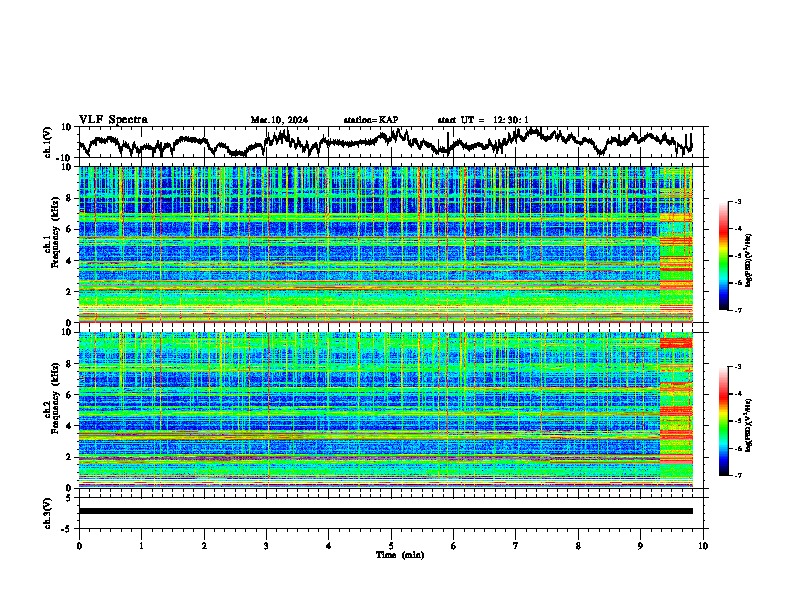Screen dimensions: 792x612
Task: Click time axis tick label "4"
Action: click(x=329, y=546)
